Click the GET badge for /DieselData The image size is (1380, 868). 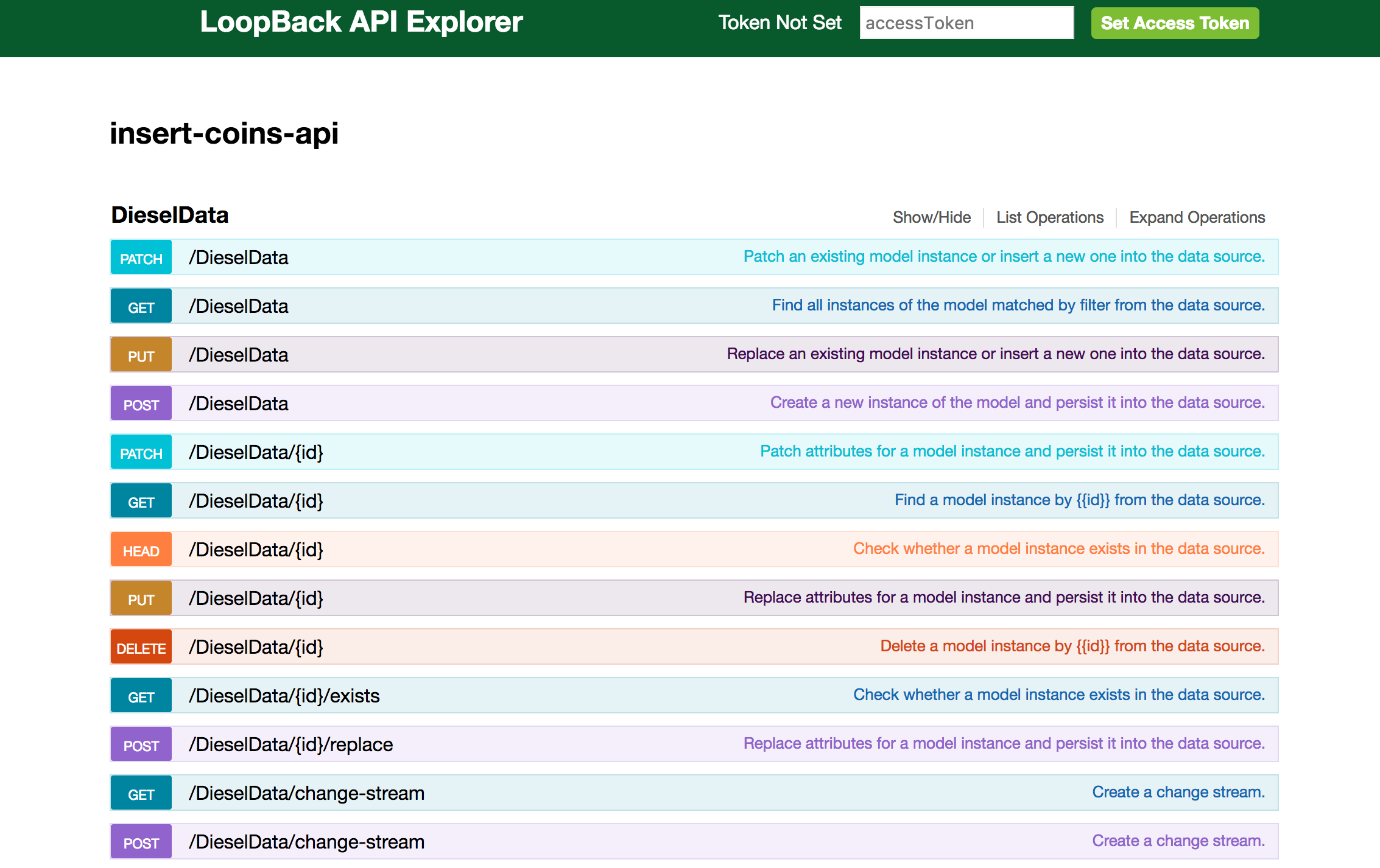click(x=141, y=306)
